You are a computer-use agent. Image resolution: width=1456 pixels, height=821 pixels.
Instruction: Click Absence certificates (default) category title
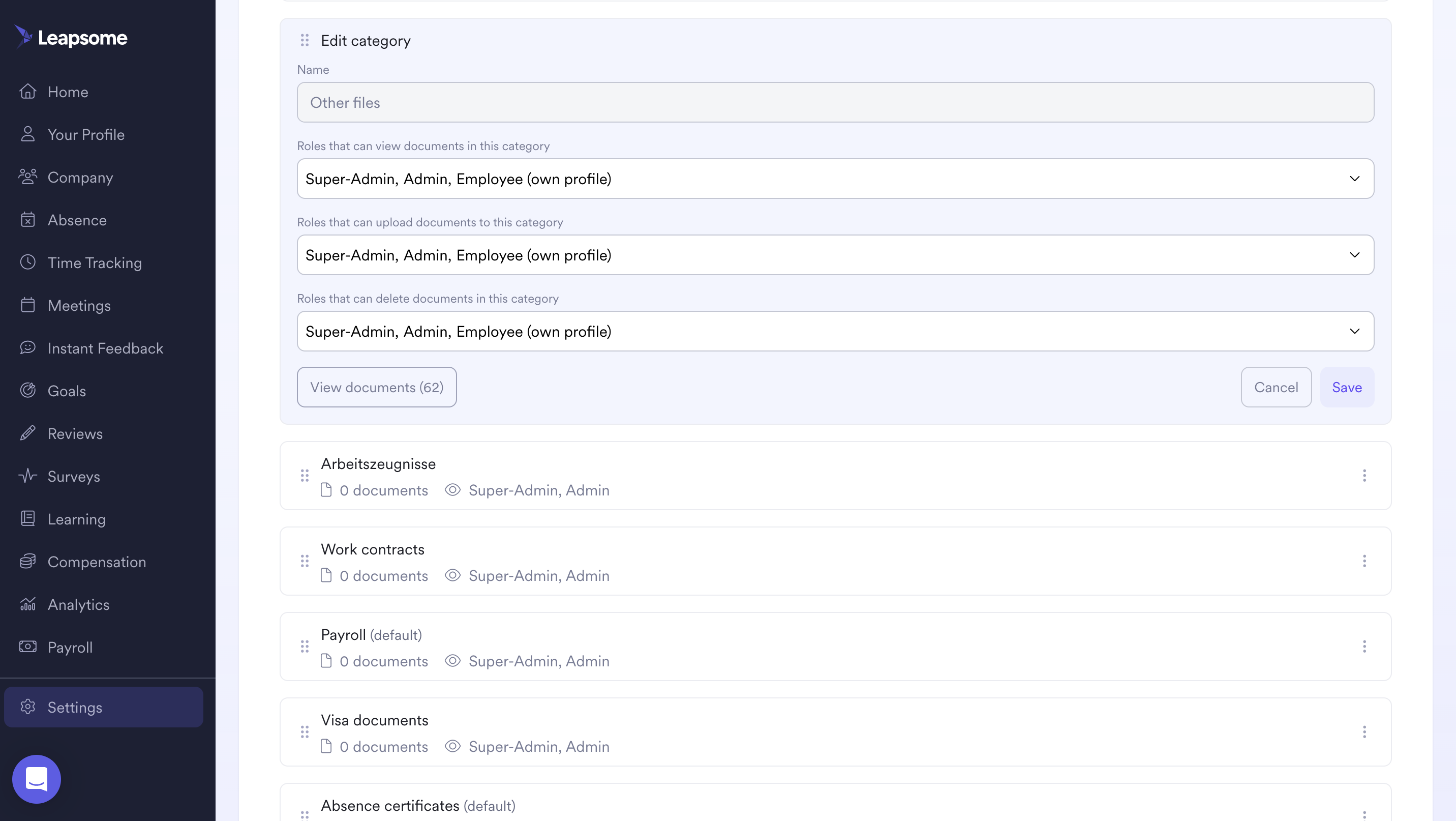pos(418,805)
